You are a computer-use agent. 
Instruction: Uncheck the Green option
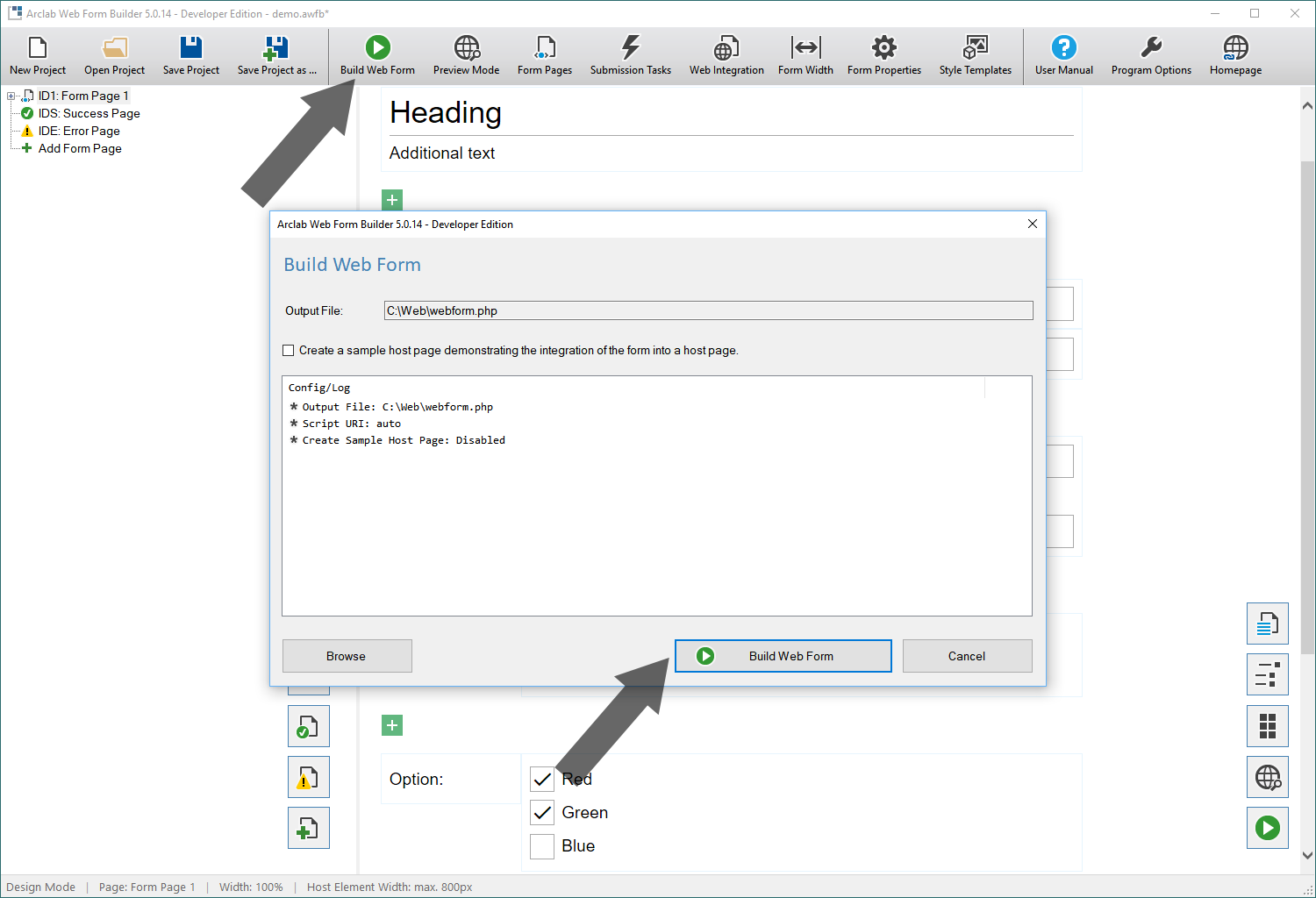pos(542,812)
